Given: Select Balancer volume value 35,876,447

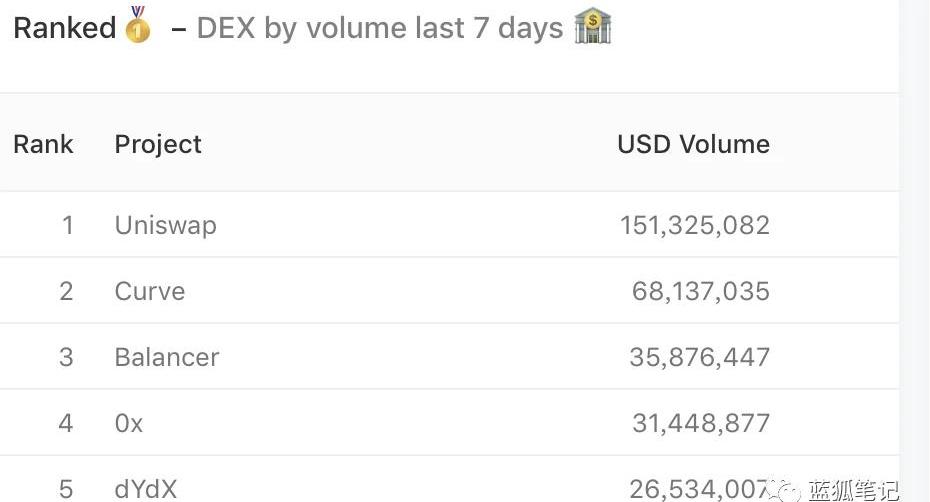Looking at the screenshot, I should pyautogui.click(x=700, y=357).
